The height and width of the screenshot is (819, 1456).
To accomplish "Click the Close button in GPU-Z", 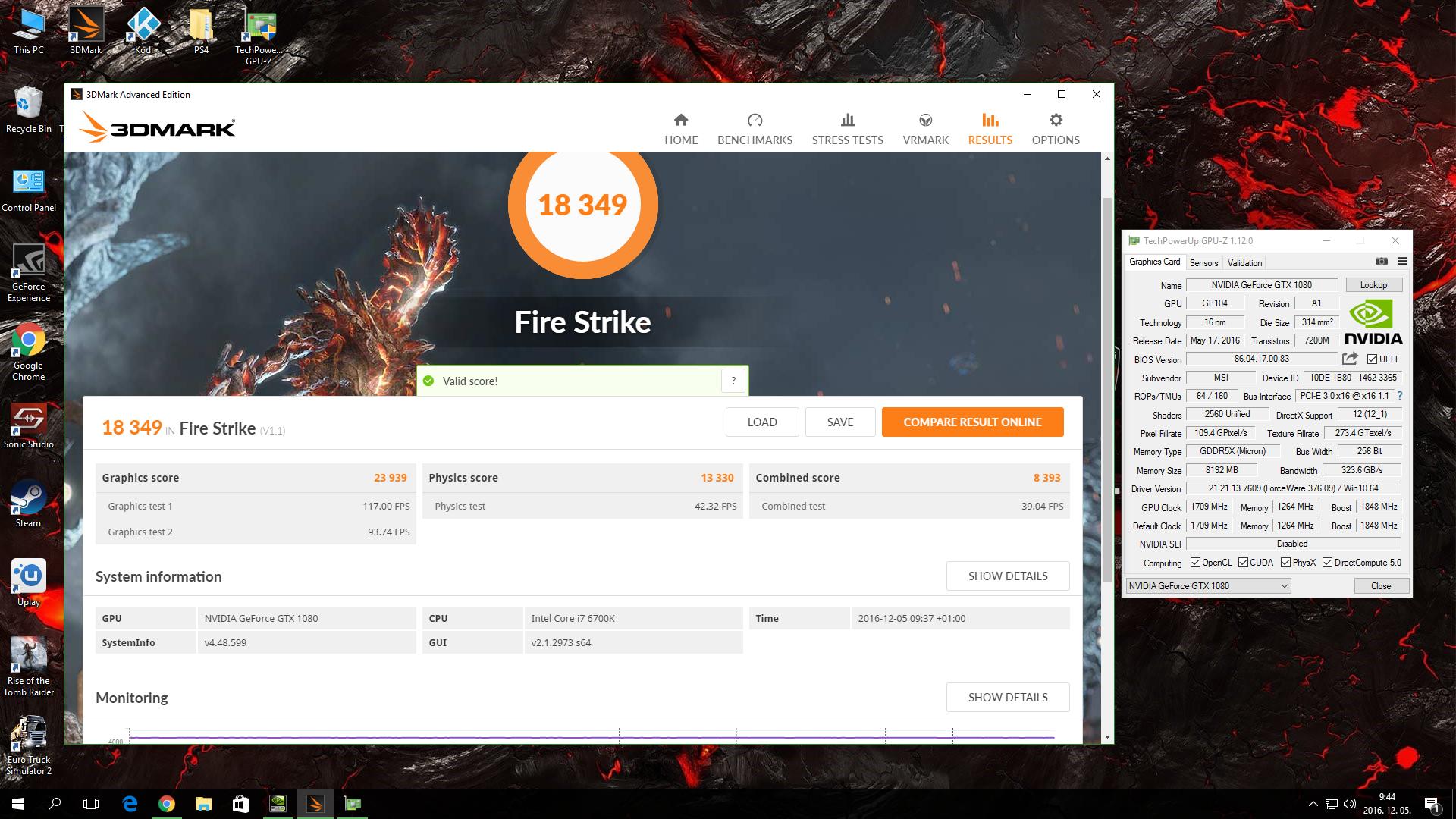I will 1381,585.
